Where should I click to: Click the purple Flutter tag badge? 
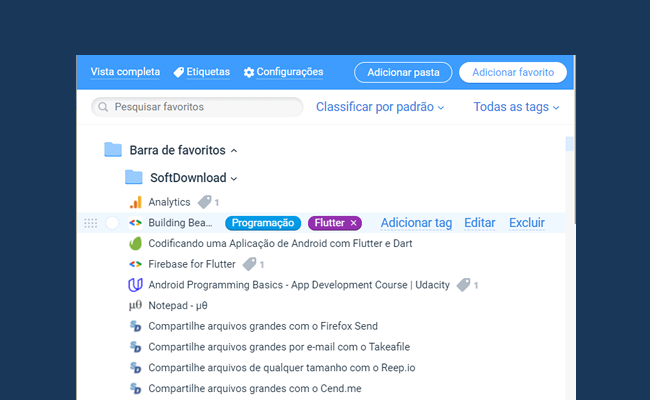(x=330, y=223)
